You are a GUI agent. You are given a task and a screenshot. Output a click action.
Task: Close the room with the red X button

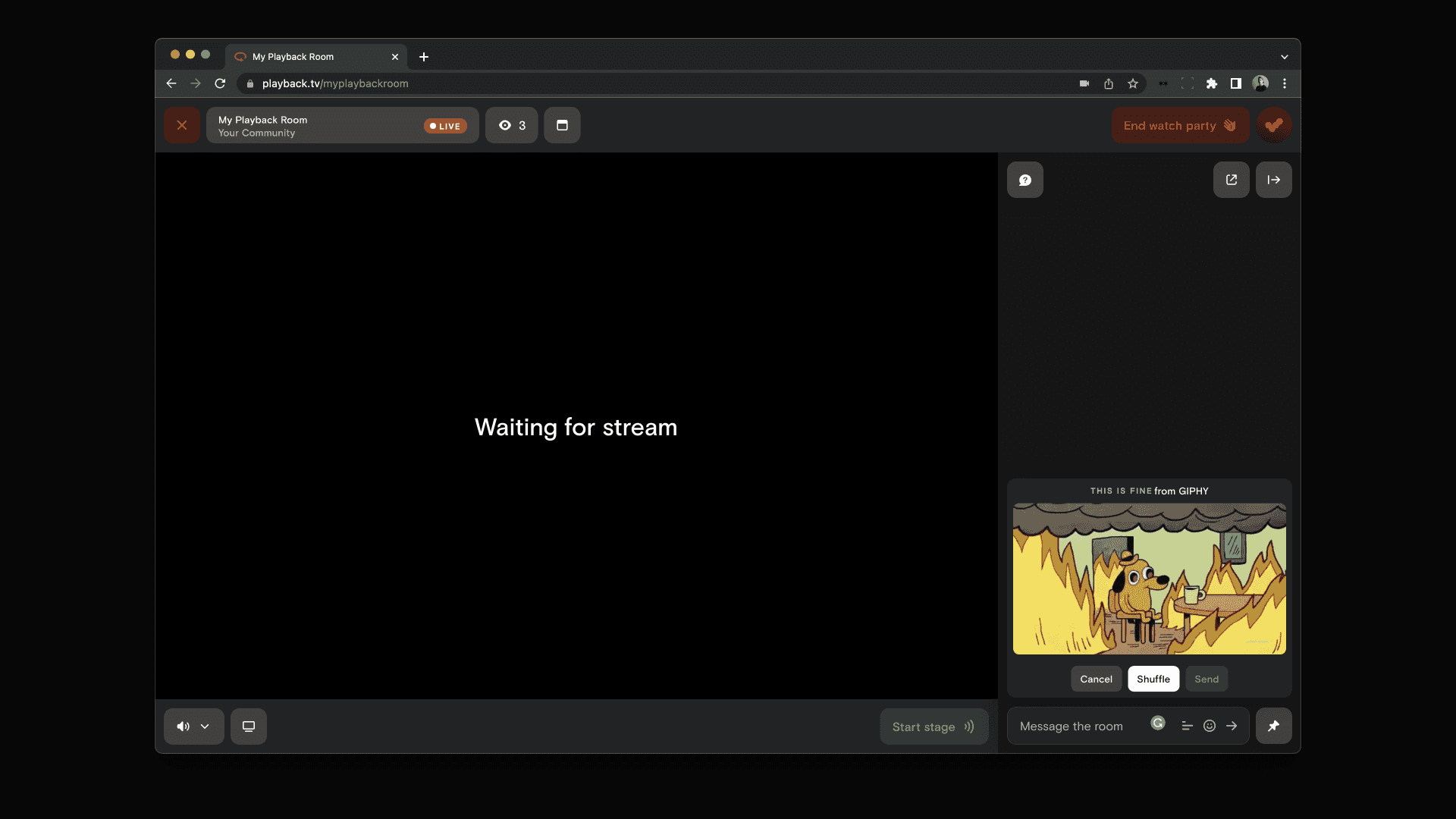point(182,125)
